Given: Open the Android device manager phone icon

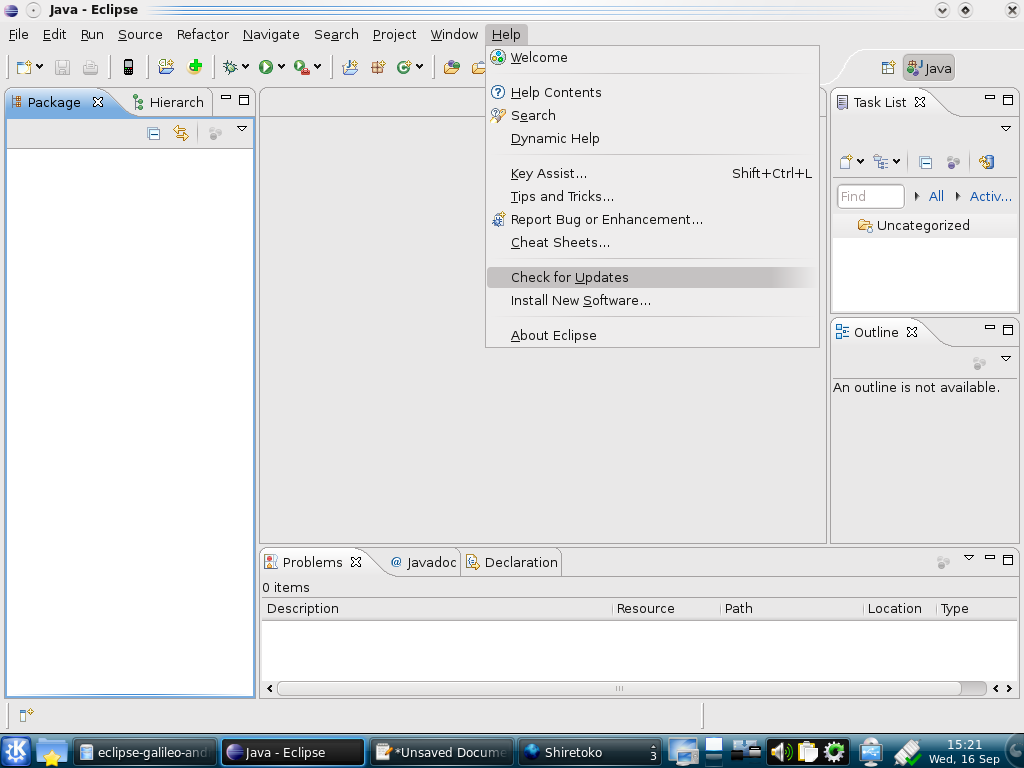Looking at the screenshot, I should coord(129,67).
